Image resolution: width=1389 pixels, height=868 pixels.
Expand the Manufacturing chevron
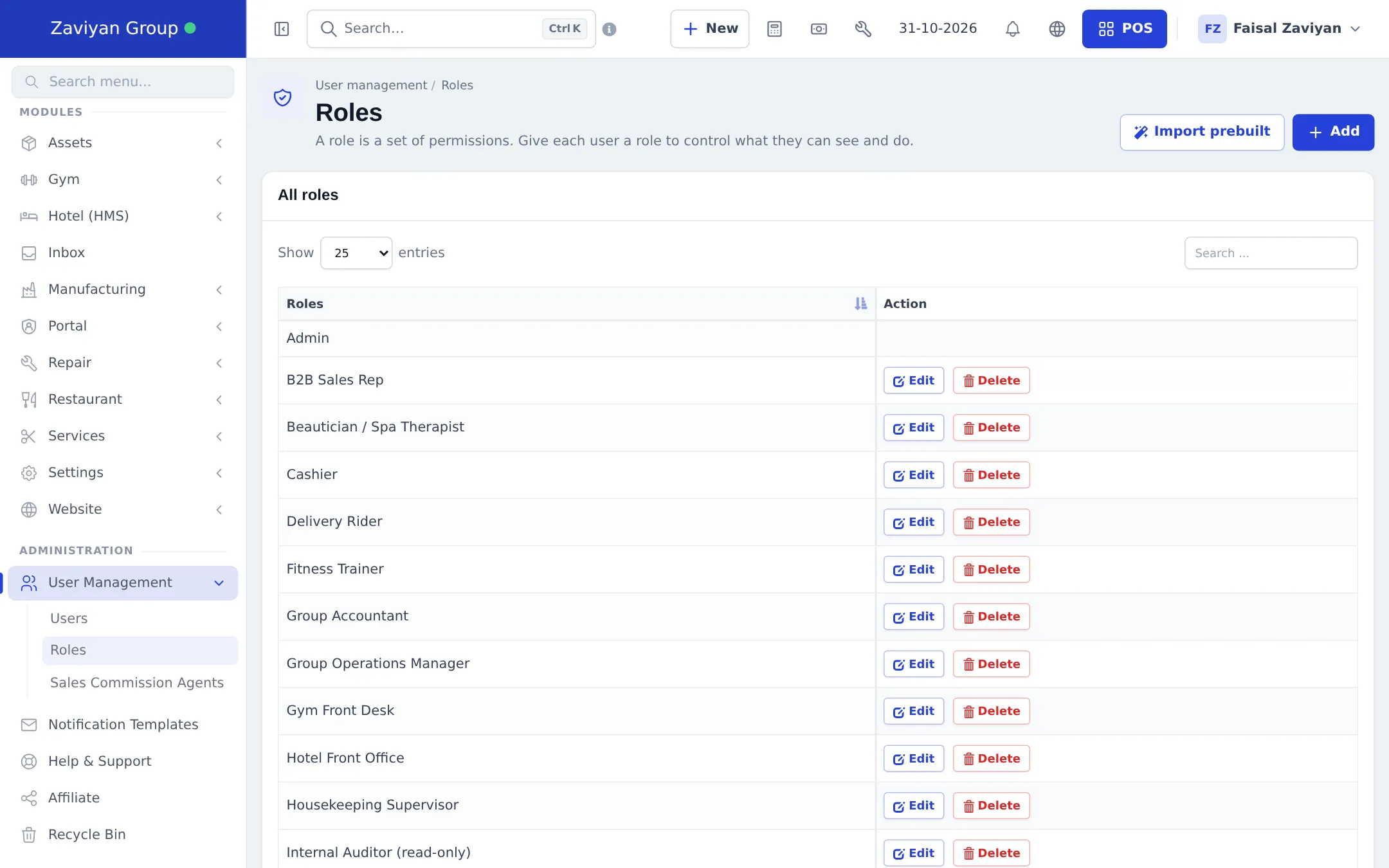[x=219, y=289]
